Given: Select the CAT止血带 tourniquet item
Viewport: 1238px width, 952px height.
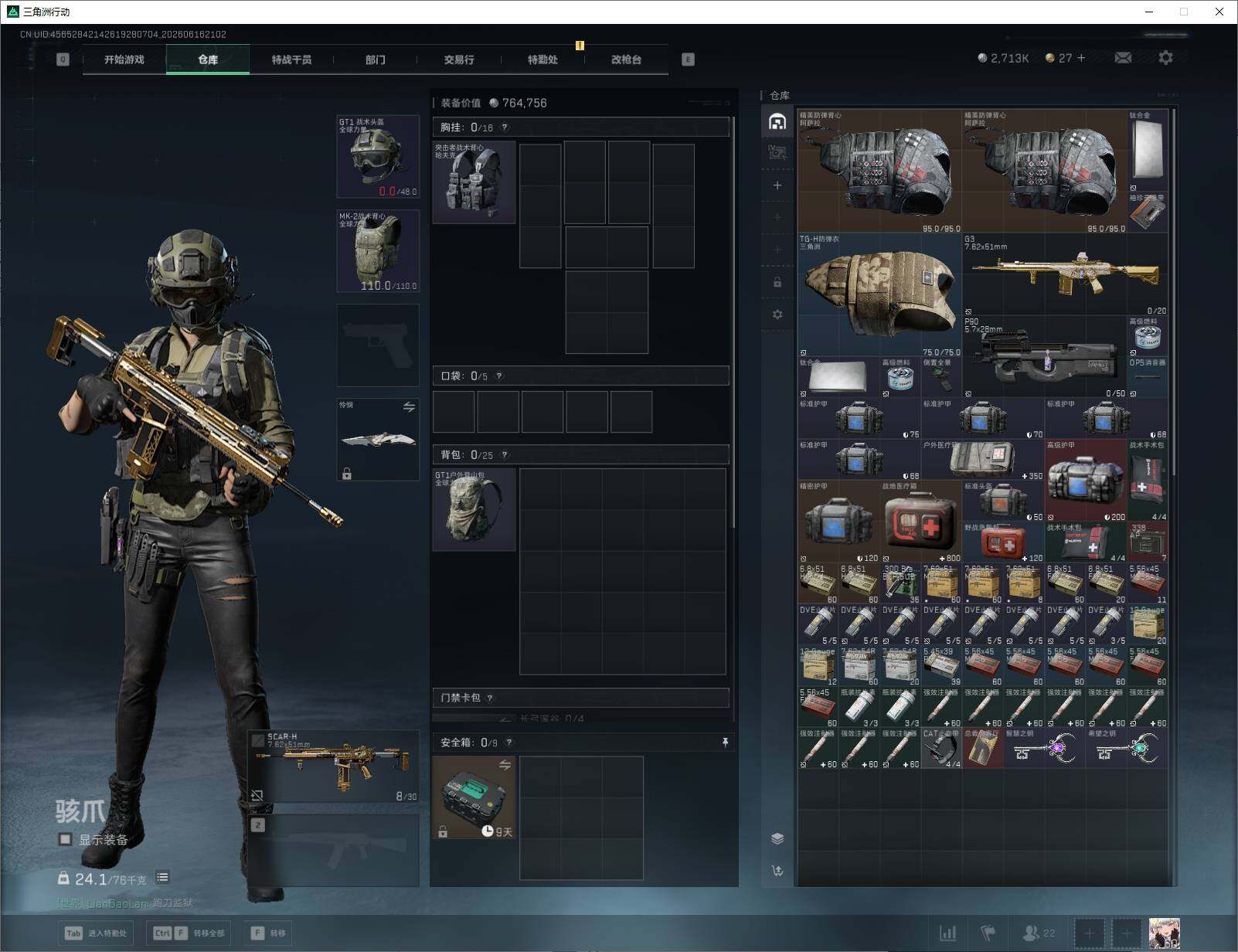Looking at the screenshot, I should pyautogui.click(x=941, y=748).
